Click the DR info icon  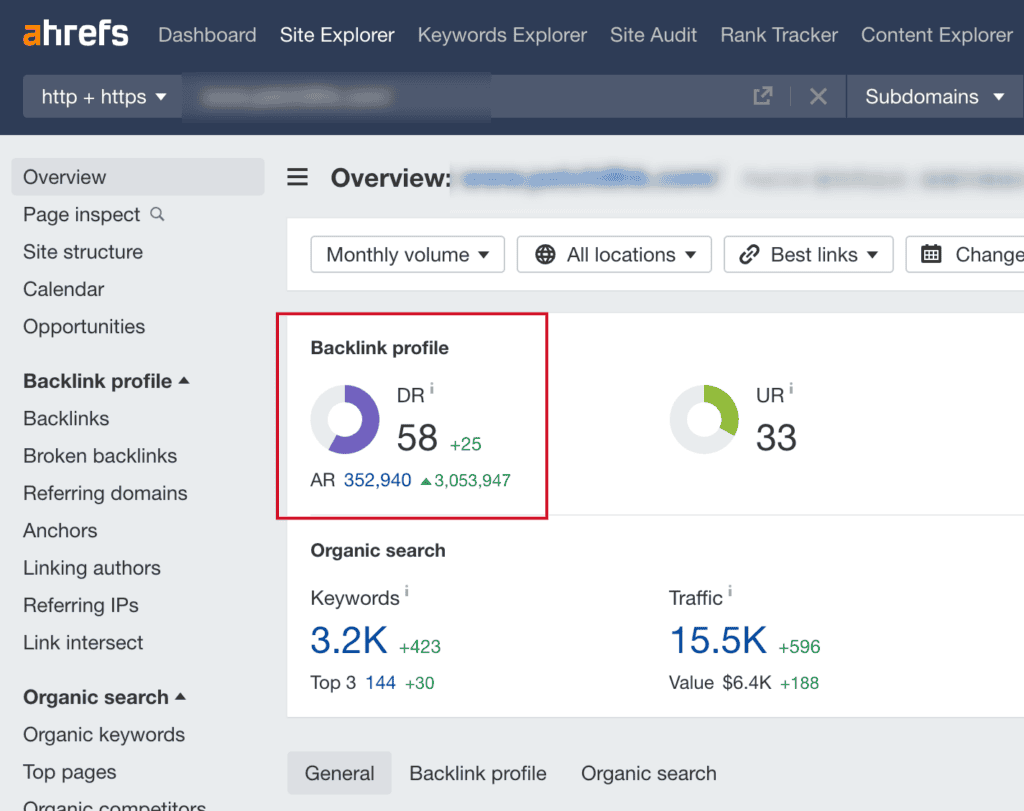click(x=432, y=389)
